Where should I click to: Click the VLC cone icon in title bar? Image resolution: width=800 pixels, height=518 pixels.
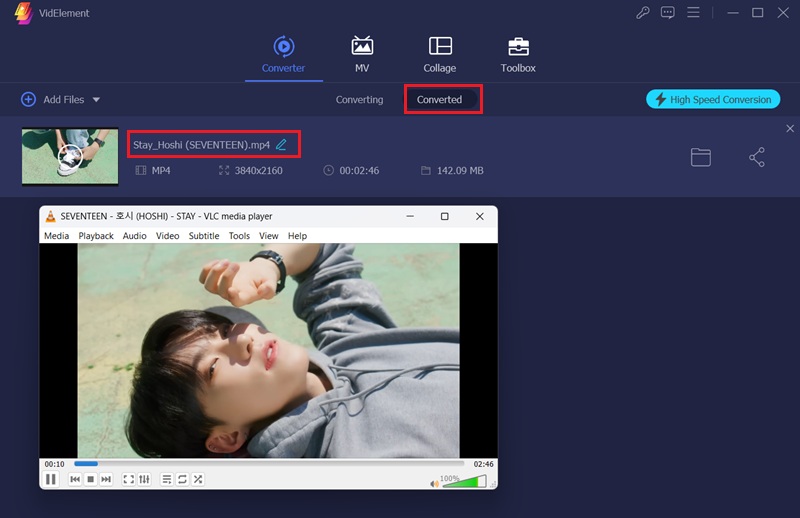click(51, 216)
